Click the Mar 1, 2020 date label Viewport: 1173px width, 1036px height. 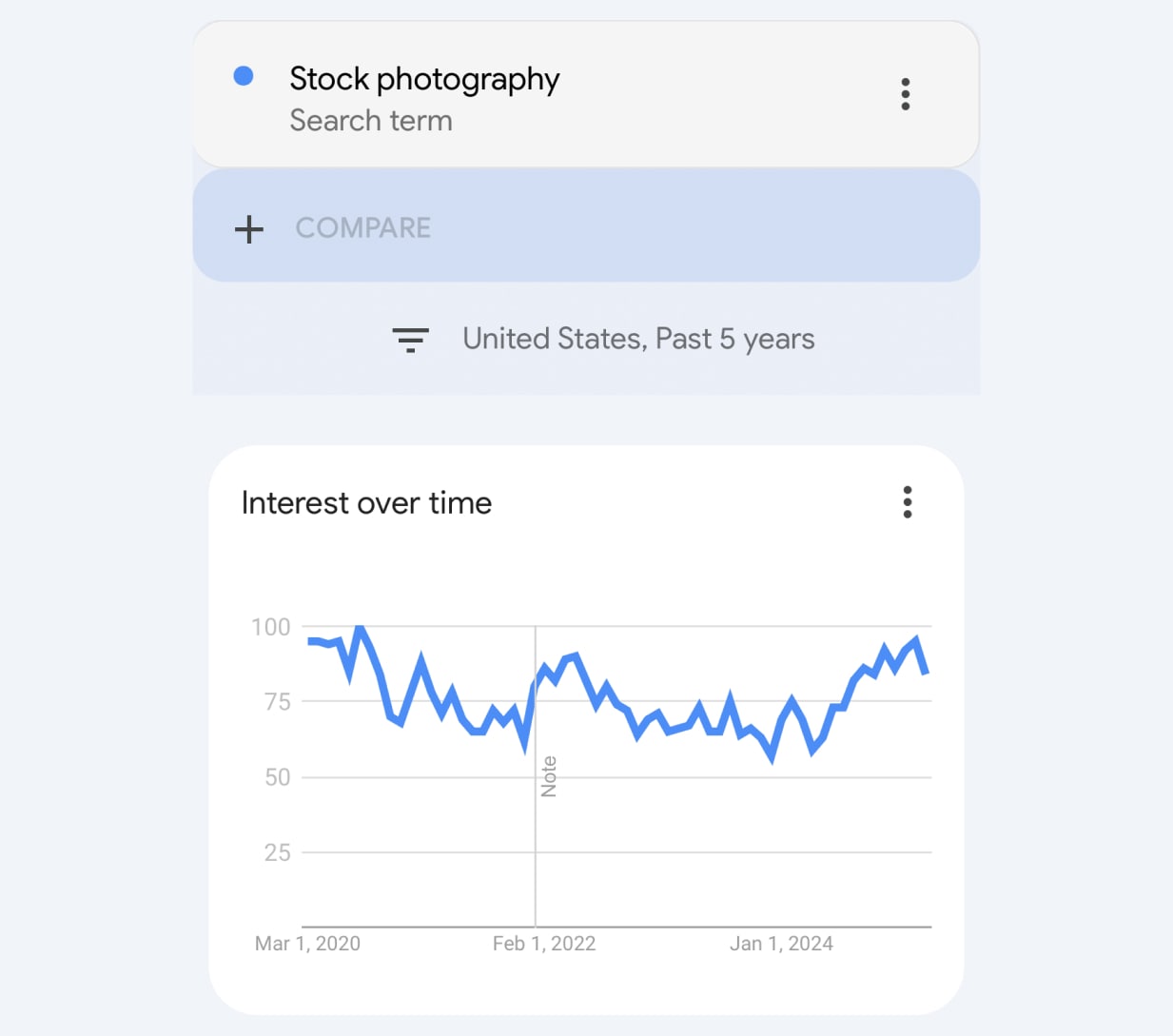(307, 944)
